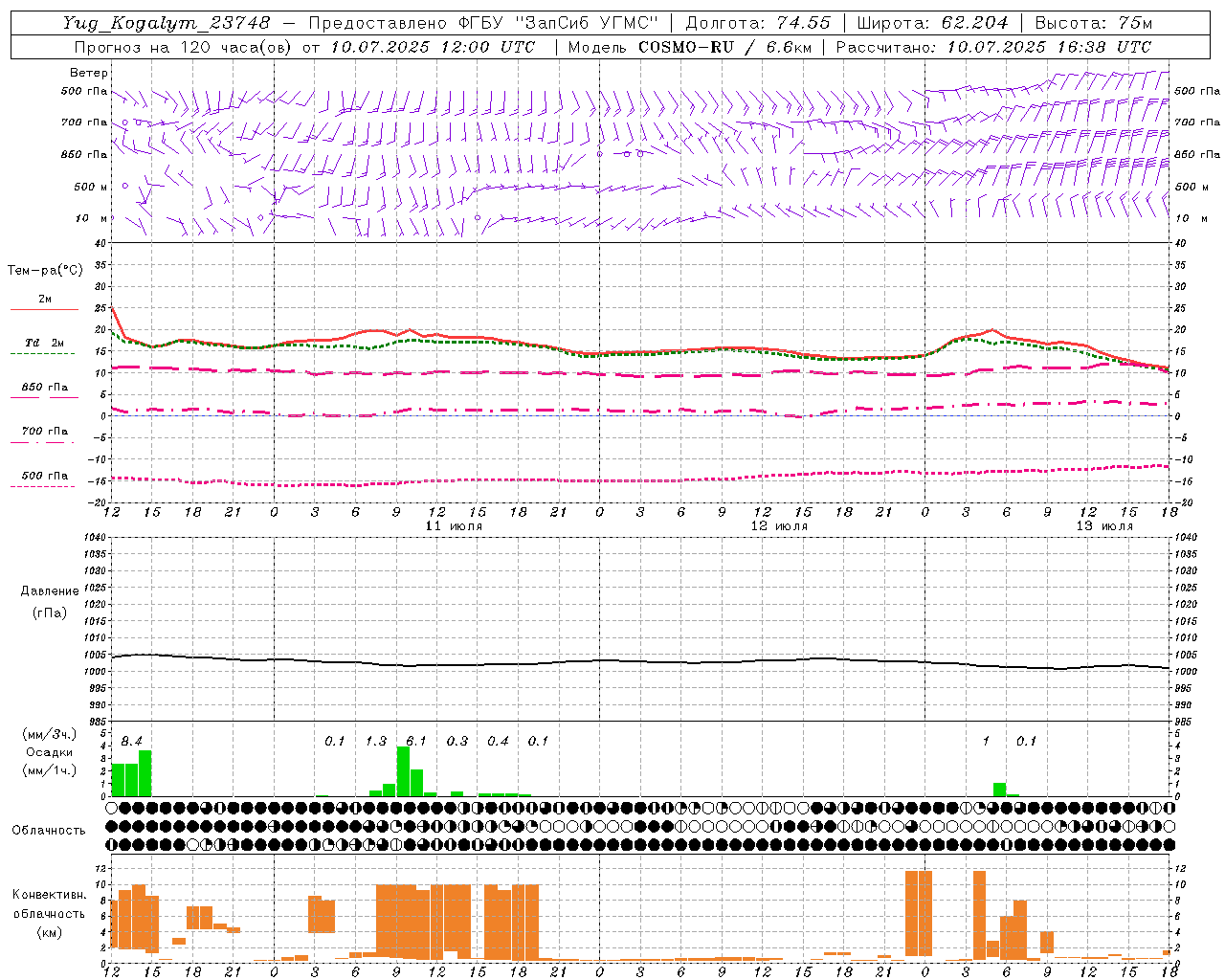Viewport: 1225px width, 980px height.
Task: Click the Давление pressure panel label
Action: tap(50, 591)
